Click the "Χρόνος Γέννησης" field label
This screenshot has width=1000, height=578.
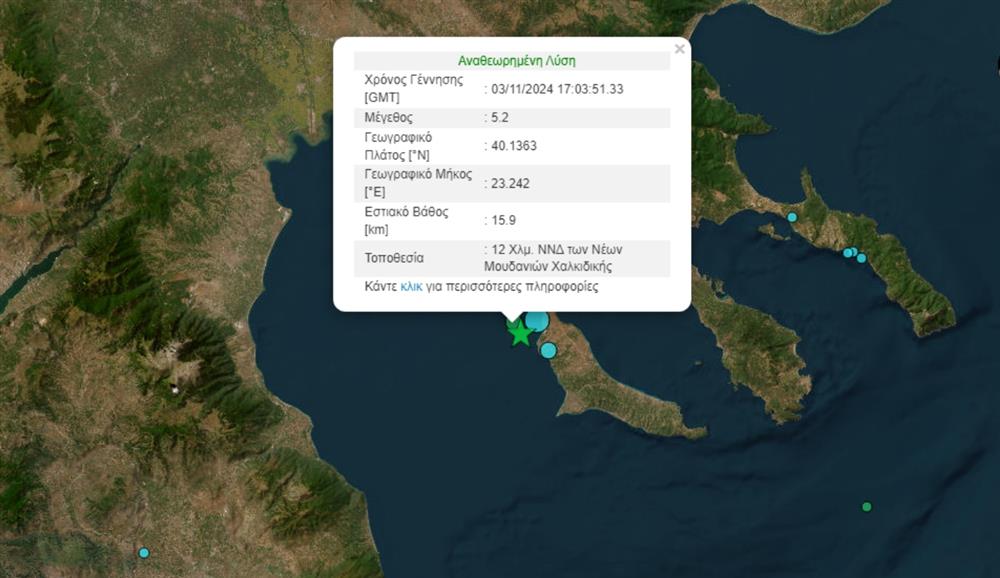click(x=413, y=80)
